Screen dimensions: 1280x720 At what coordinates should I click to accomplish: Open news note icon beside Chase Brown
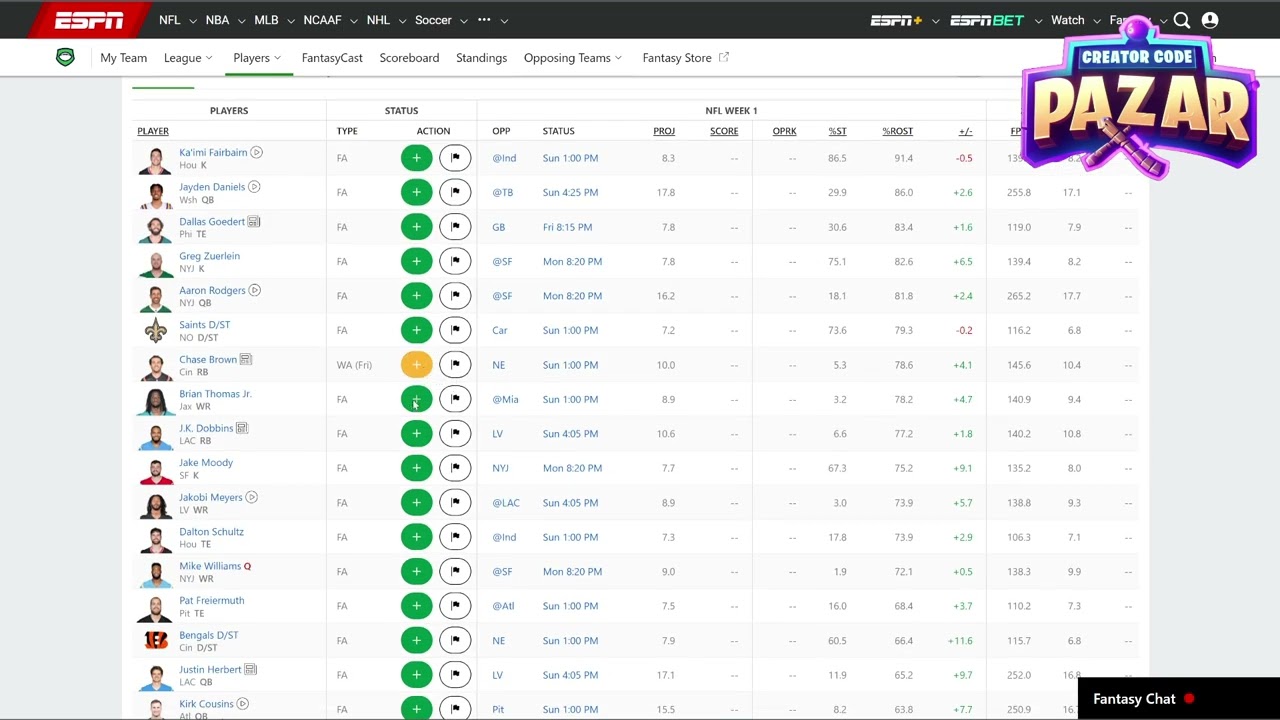point(245,360)
